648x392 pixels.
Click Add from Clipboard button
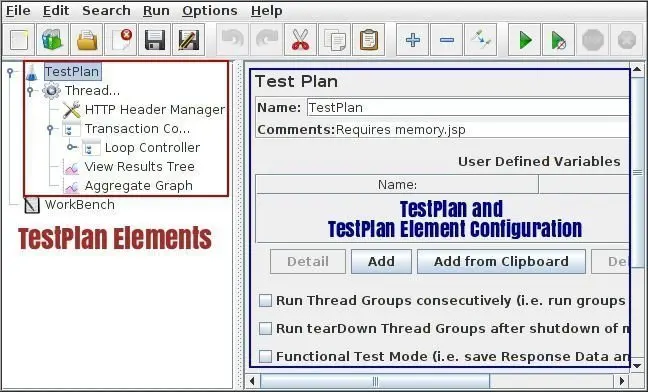[x=501, y=261]
